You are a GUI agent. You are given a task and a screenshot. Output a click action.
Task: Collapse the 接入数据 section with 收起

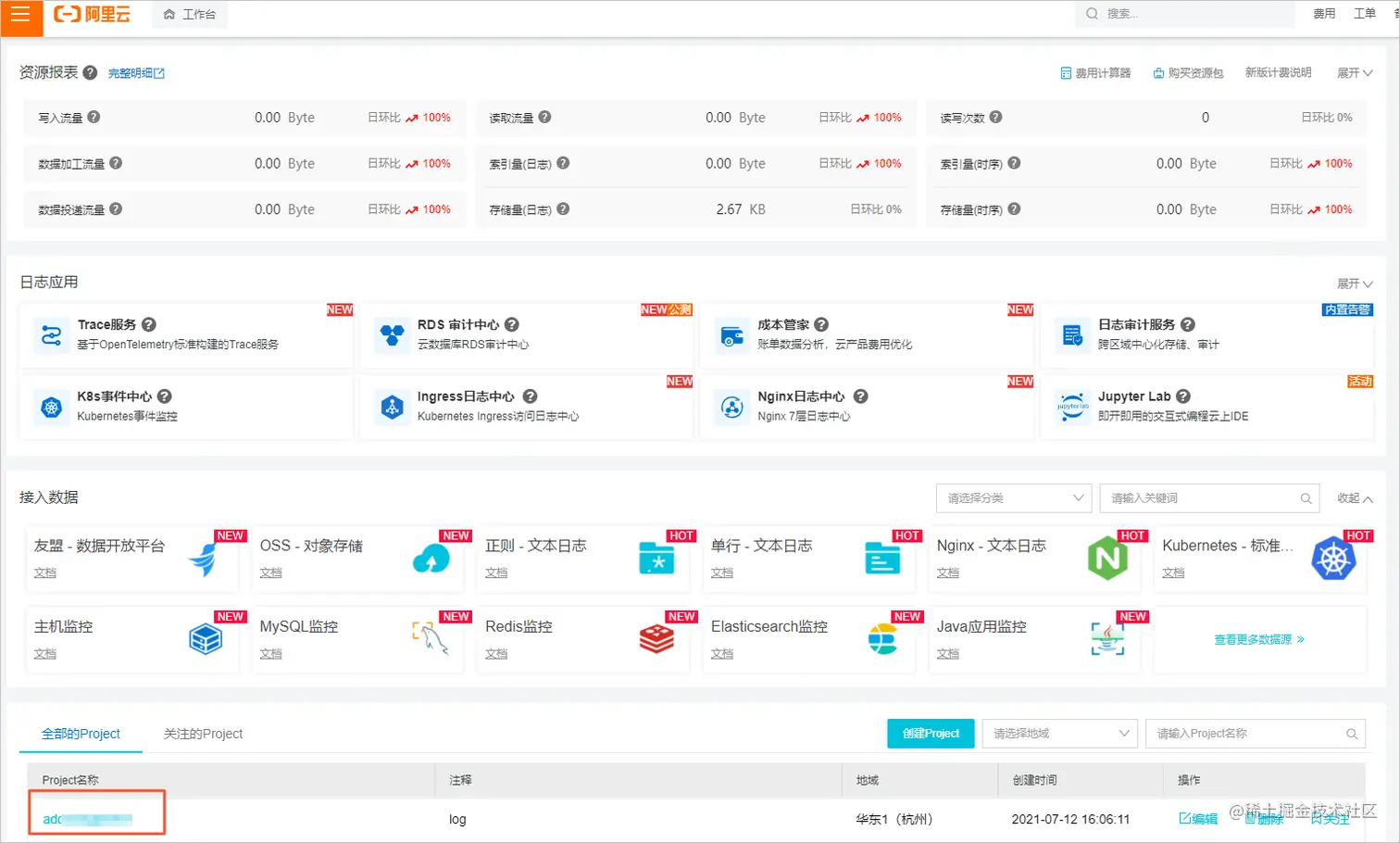[1355, 498]
